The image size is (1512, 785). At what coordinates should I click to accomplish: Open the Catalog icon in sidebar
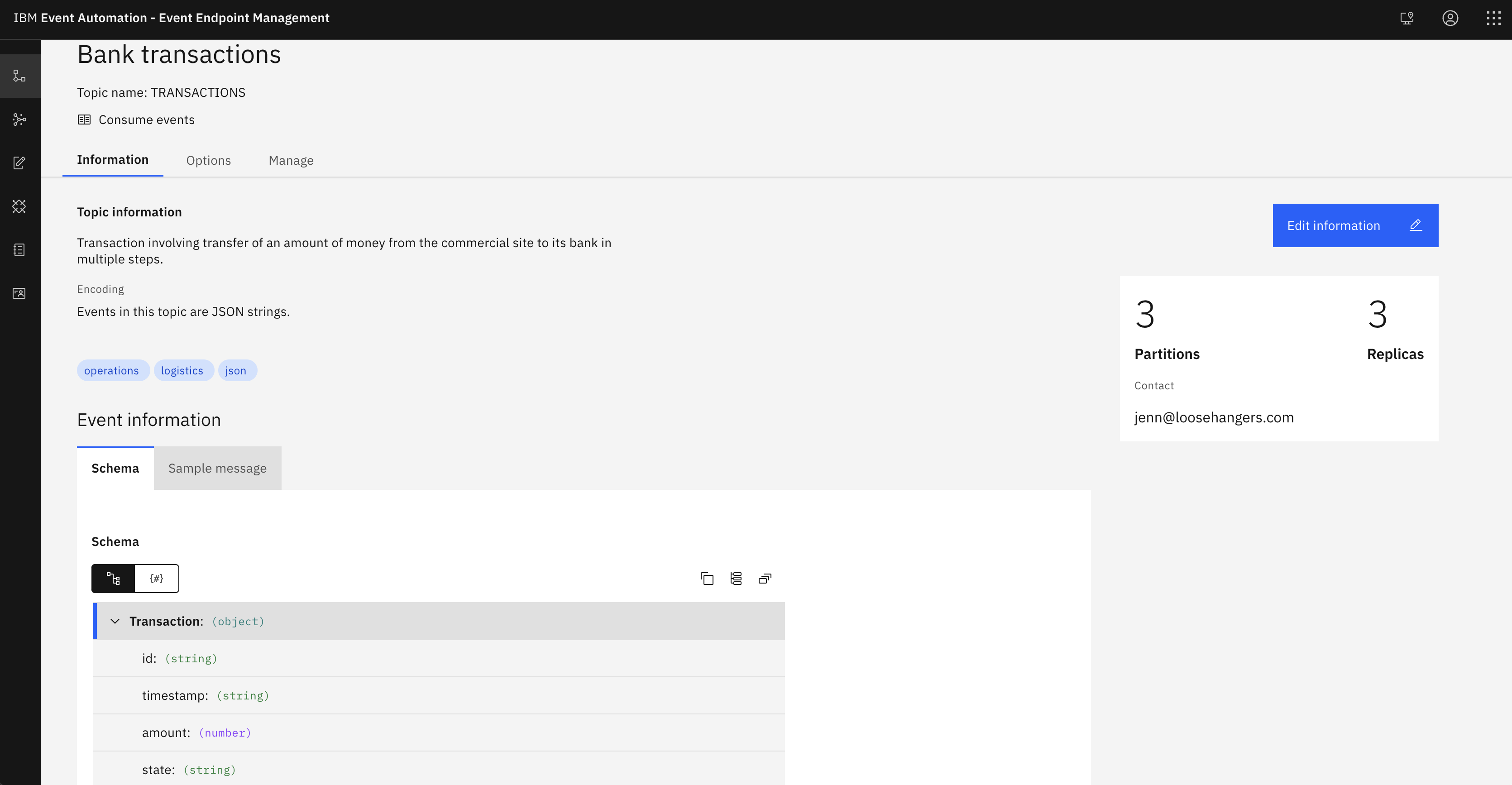[19, 76]
